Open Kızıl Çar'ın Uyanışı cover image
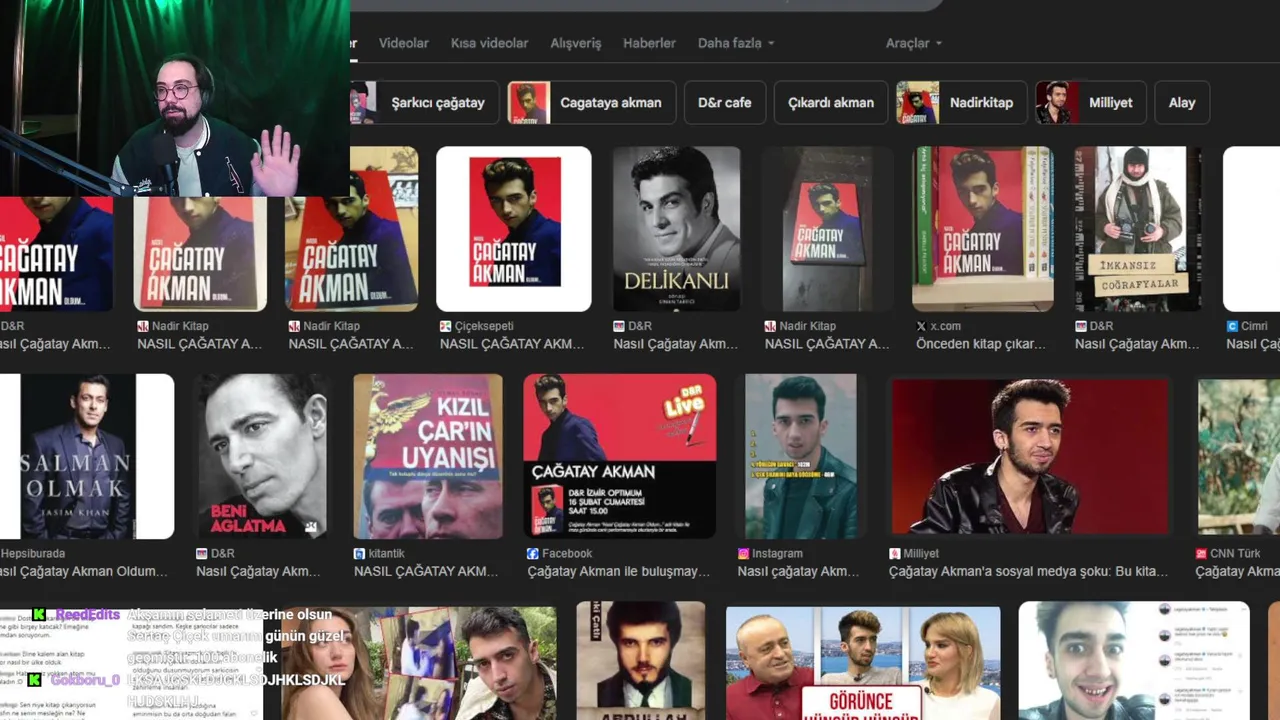This screenshot has width=1280, height=720. 428,456
